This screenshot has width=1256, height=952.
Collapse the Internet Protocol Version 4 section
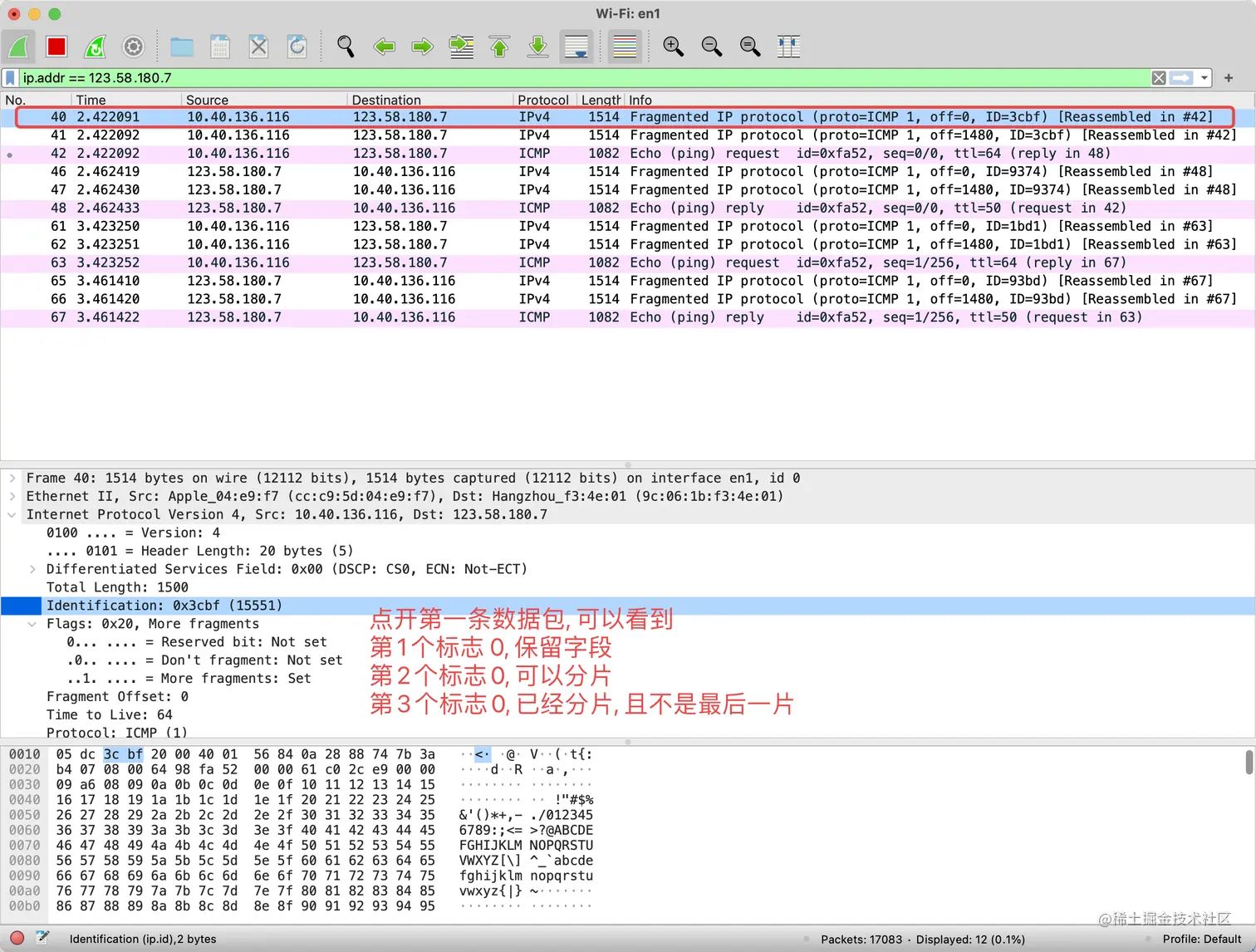[x=12, y=515]
